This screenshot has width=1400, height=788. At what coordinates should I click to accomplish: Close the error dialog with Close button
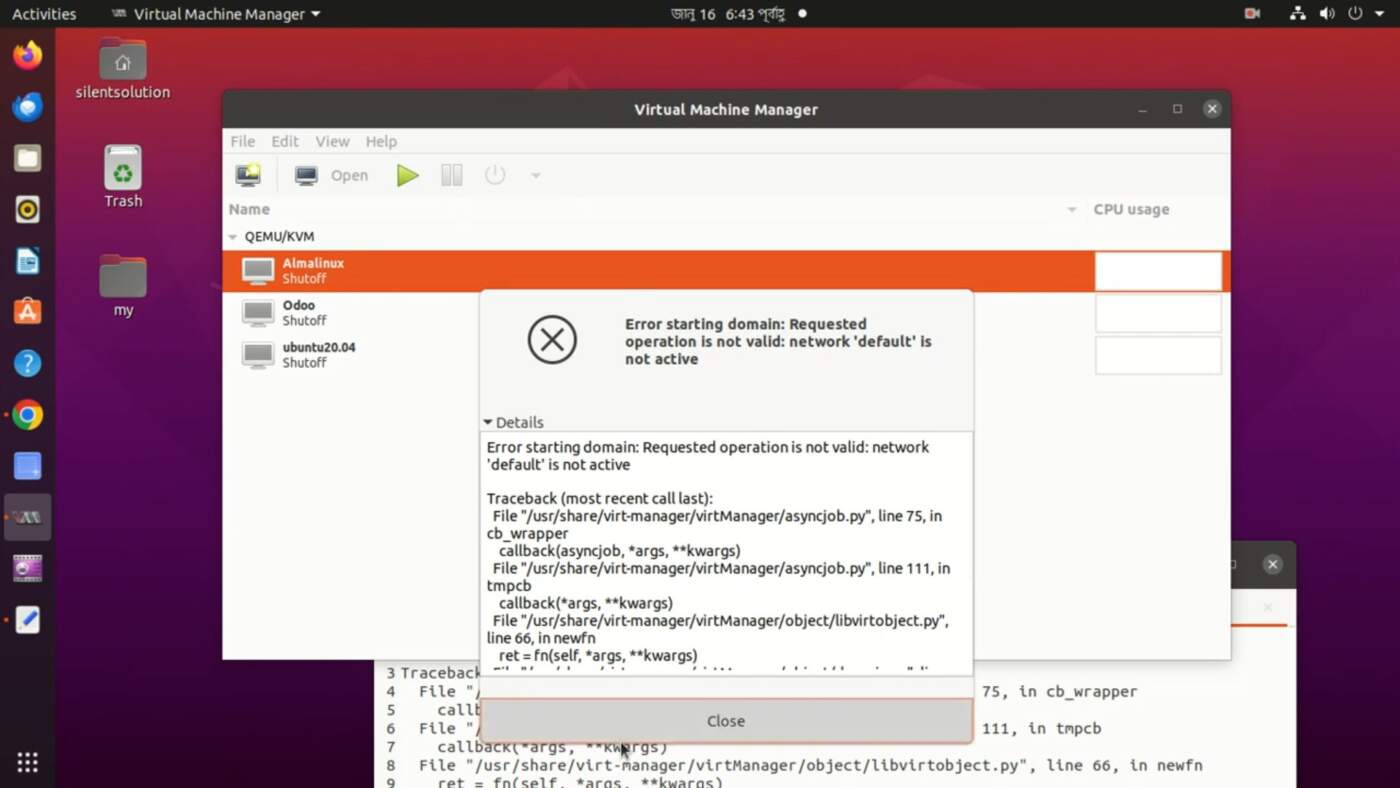725,721
